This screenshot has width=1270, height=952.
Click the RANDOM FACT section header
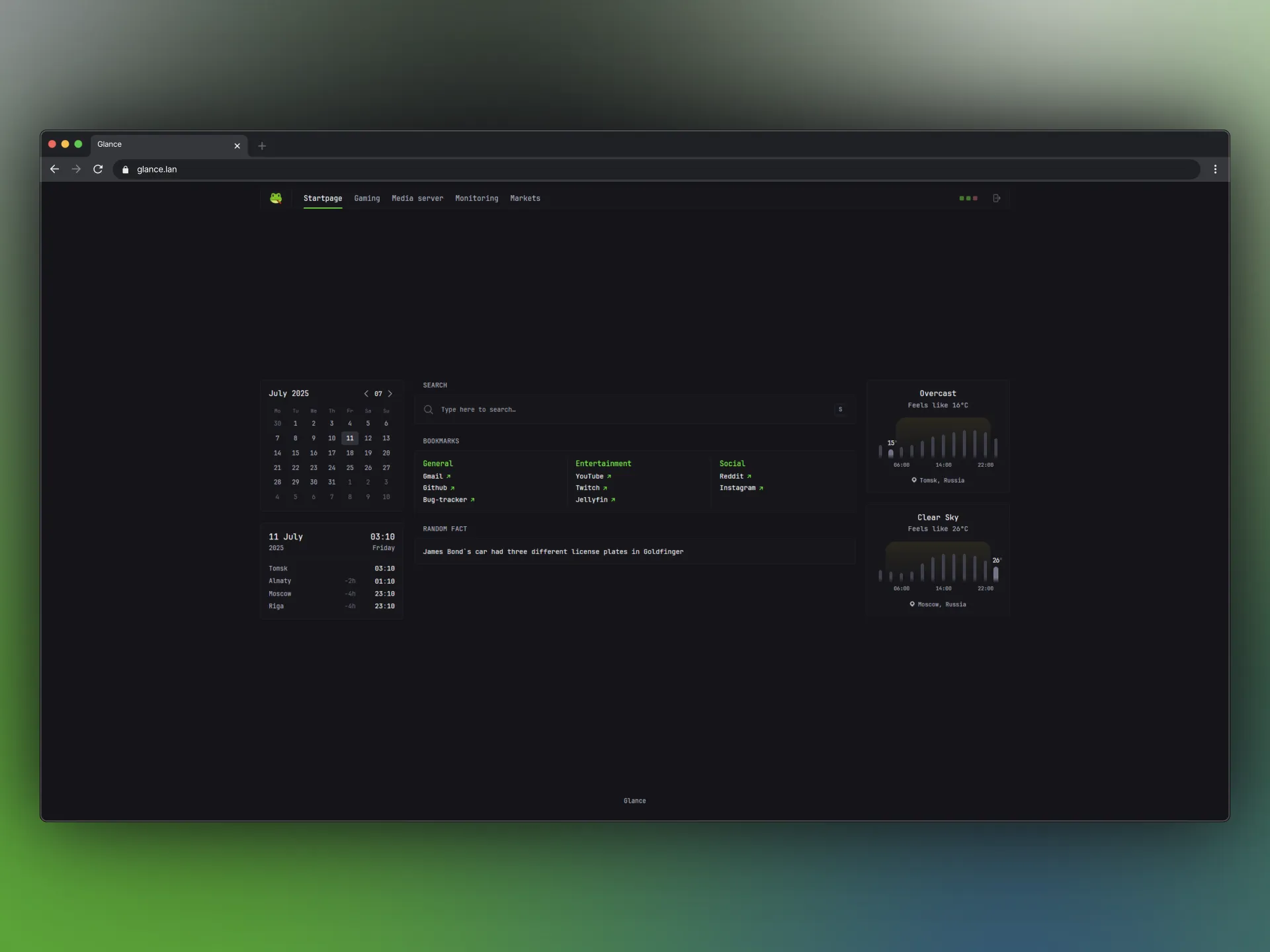coord(445,529)
